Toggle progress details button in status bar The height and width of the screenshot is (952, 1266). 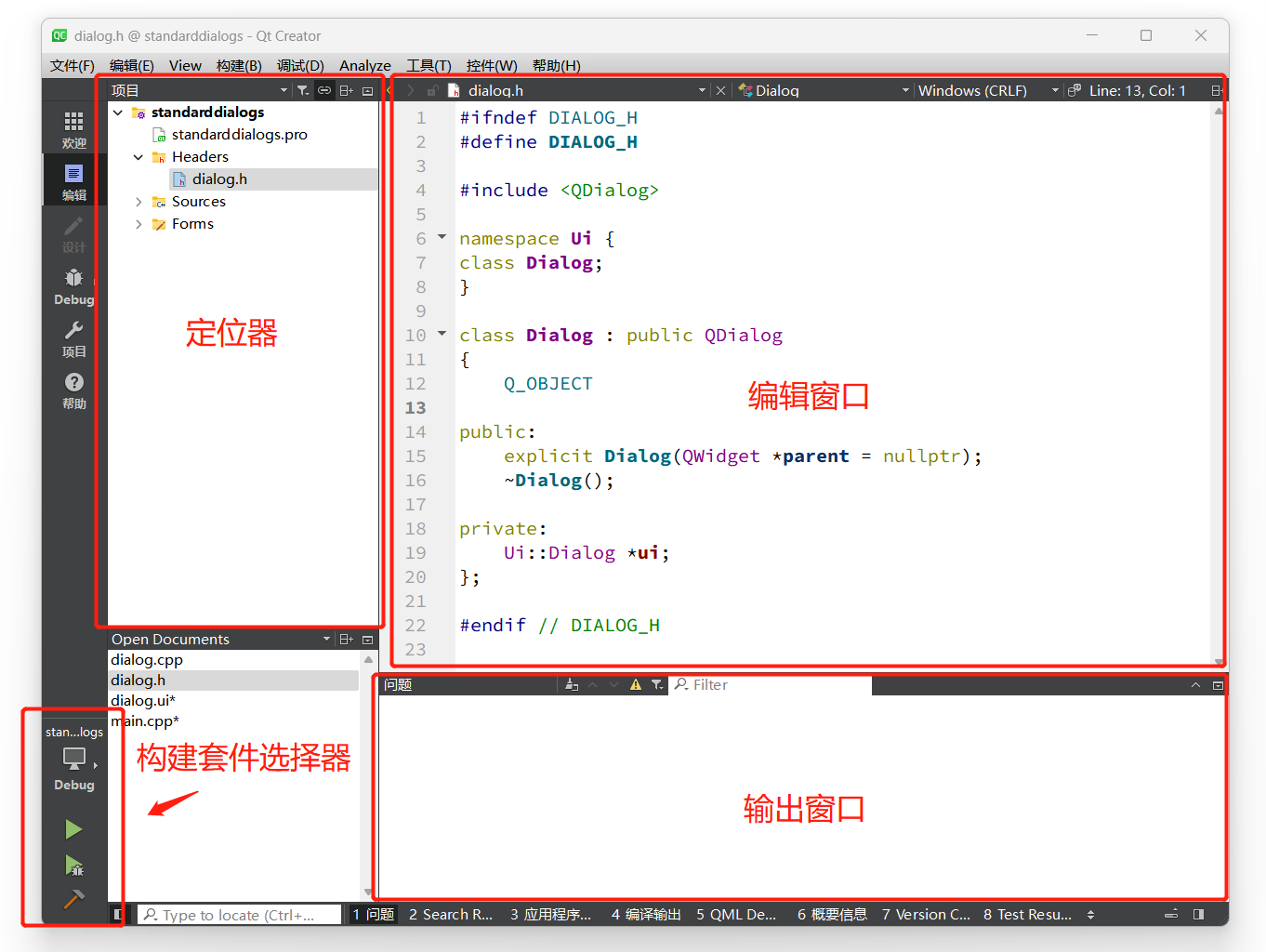(1171, 915)
